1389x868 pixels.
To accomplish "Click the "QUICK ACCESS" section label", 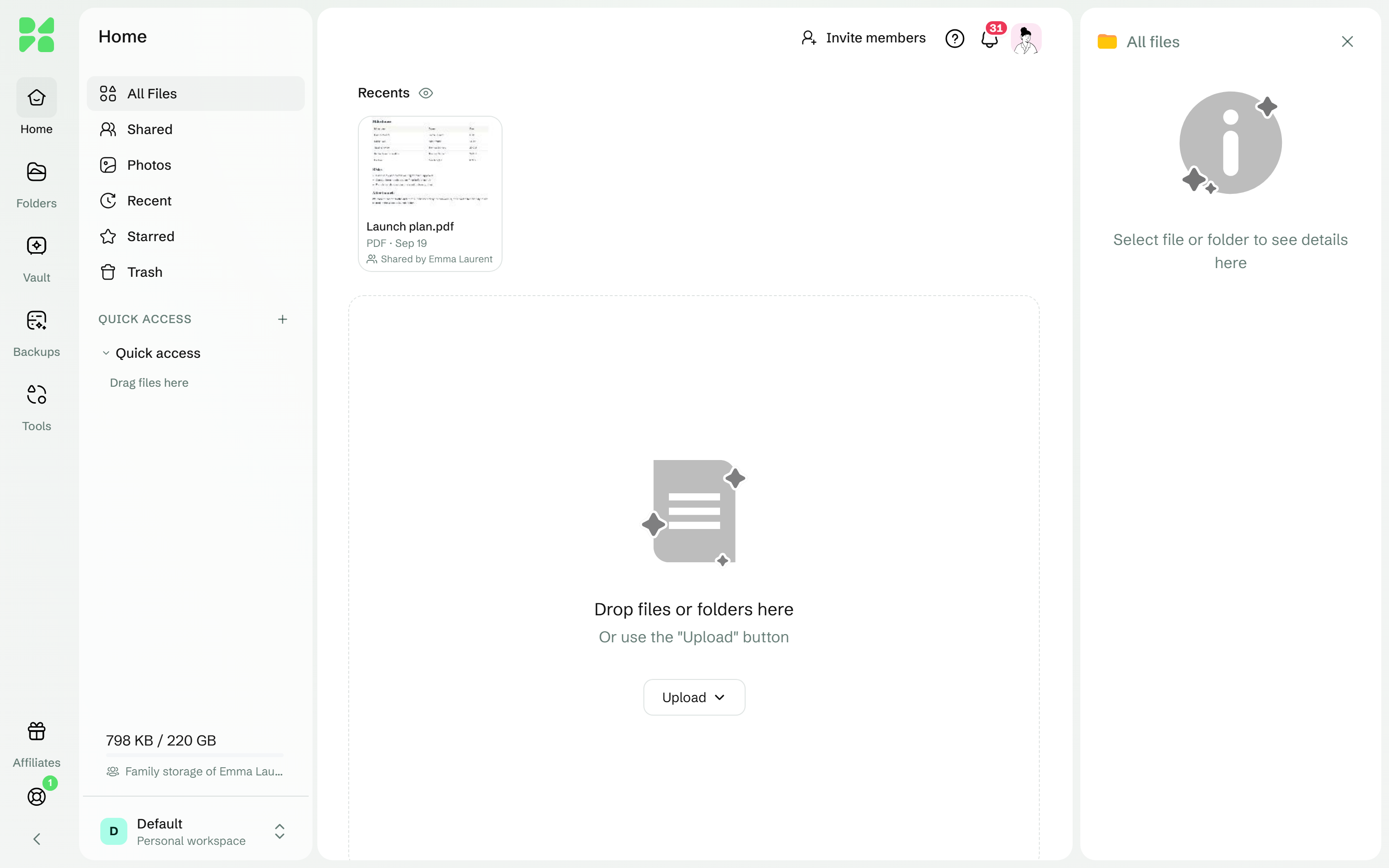I will [x=145, y=319].
